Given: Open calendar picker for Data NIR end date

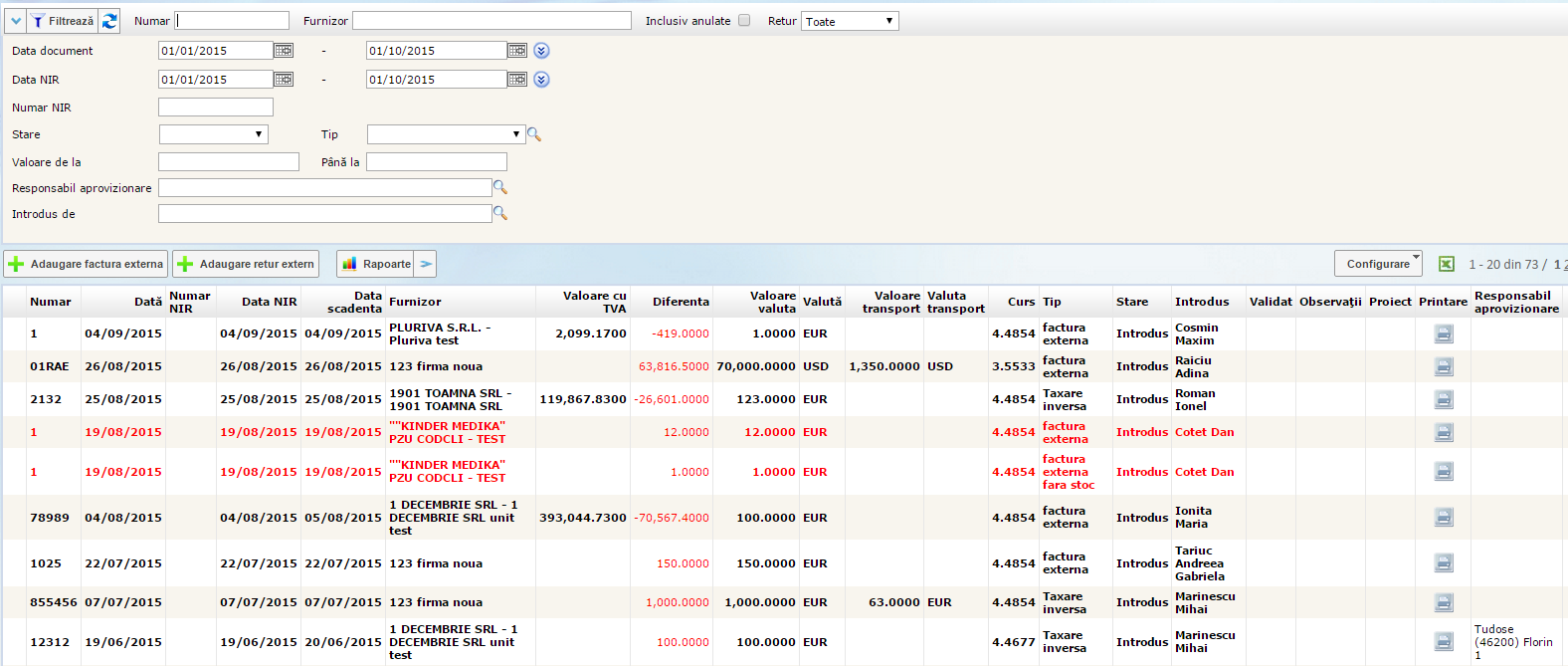Looking at the screenshot, I should [517, 80].
